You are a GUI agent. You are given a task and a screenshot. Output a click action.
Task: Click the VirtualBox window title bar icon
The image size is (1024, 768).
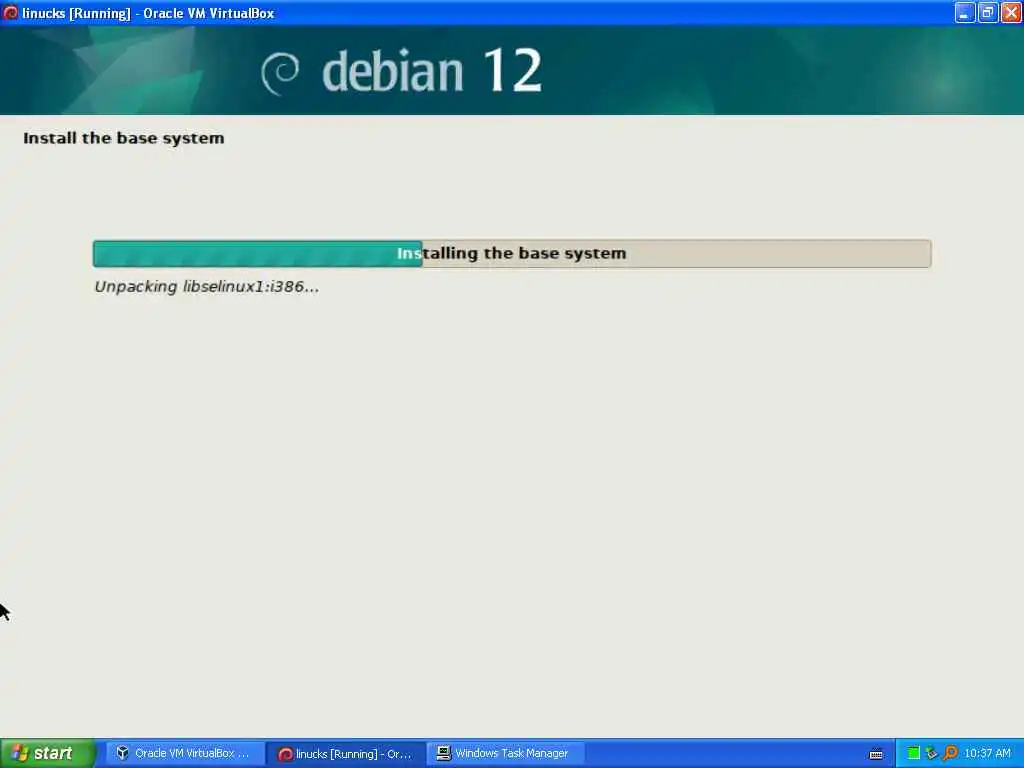coord(10,12)
